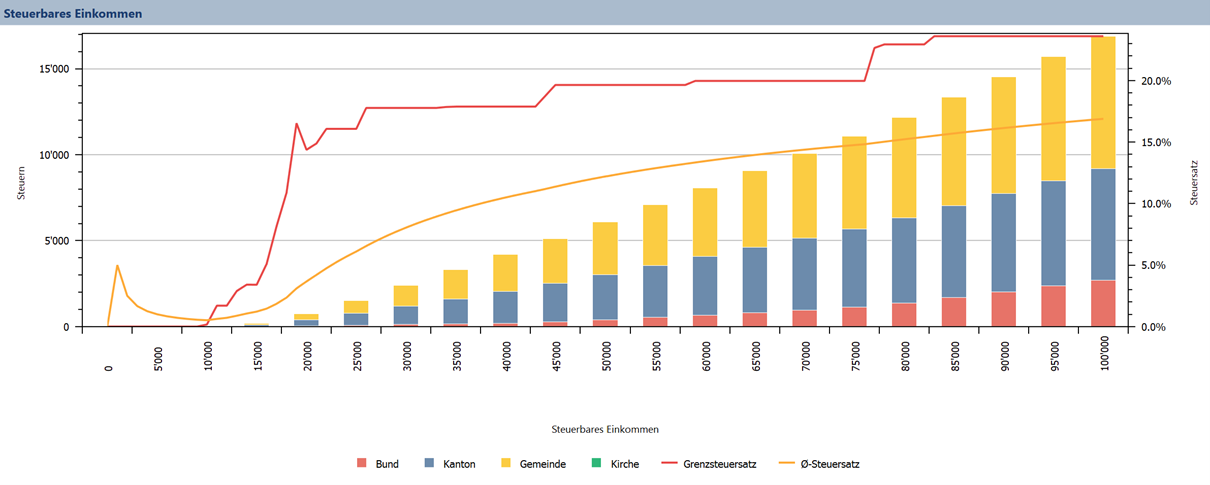Click the 75'000 x-axis tick label
This screenshot has height=485, width=1210.
click(857, 358)
